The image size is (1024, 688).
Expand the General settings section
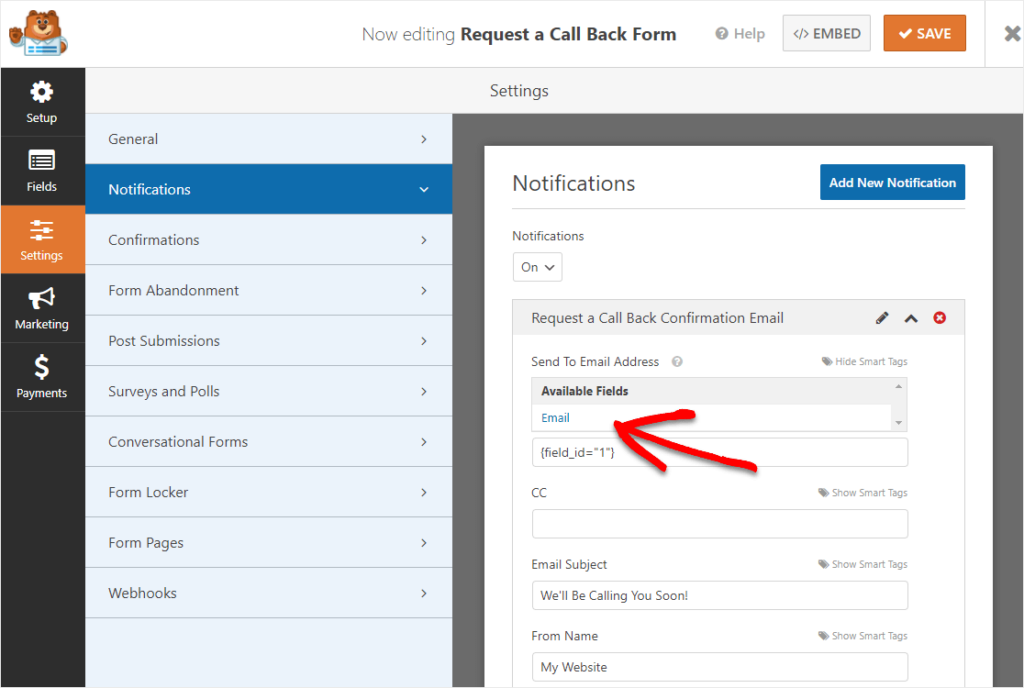point(268,139)
